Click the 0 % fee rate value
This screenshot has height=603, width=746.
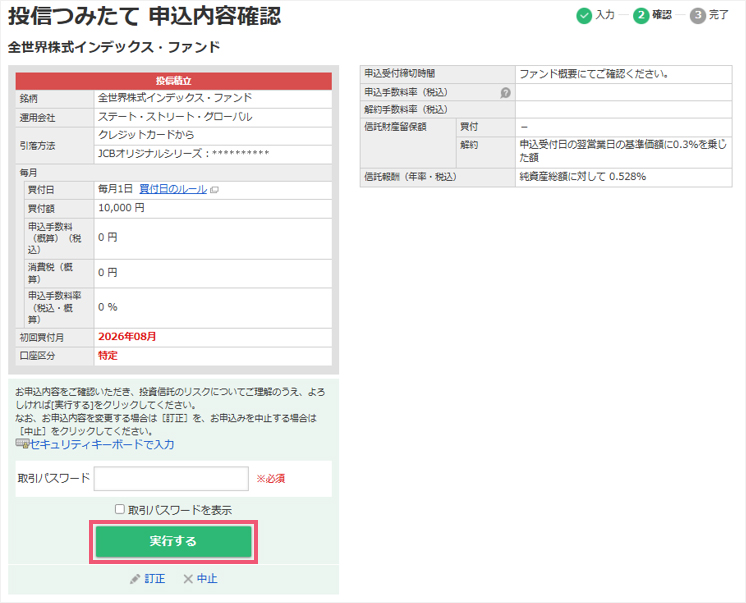point(108,307)
